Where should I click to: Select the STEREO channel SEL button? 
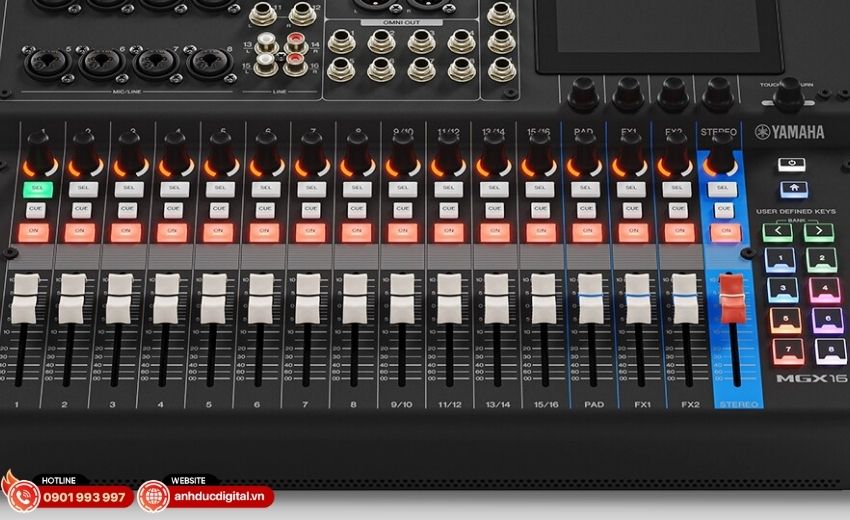(x=723, y=189)
